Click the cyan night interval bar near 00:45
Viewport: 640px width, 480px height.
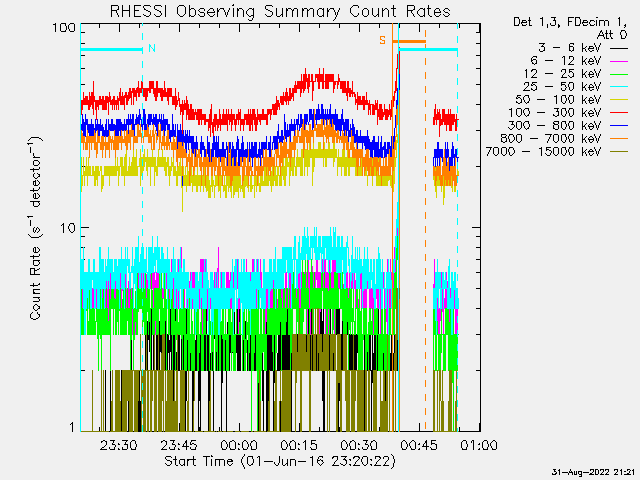click(428, 50)
